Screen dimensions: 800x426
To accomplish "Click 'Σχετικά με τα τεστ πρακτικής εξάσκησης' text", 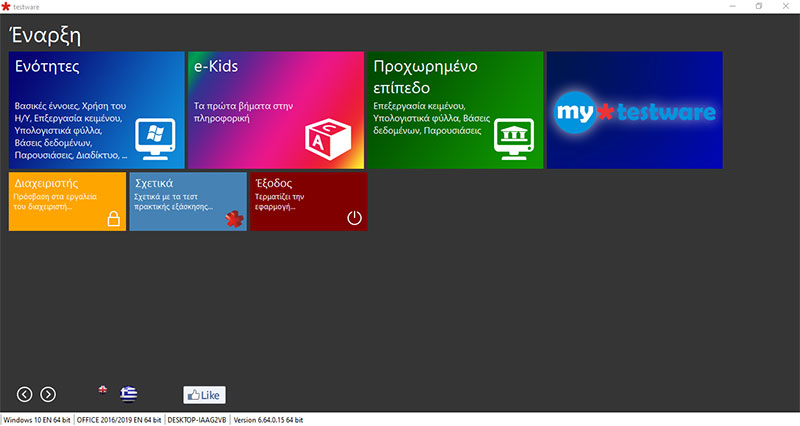I will tap(173, 202).
